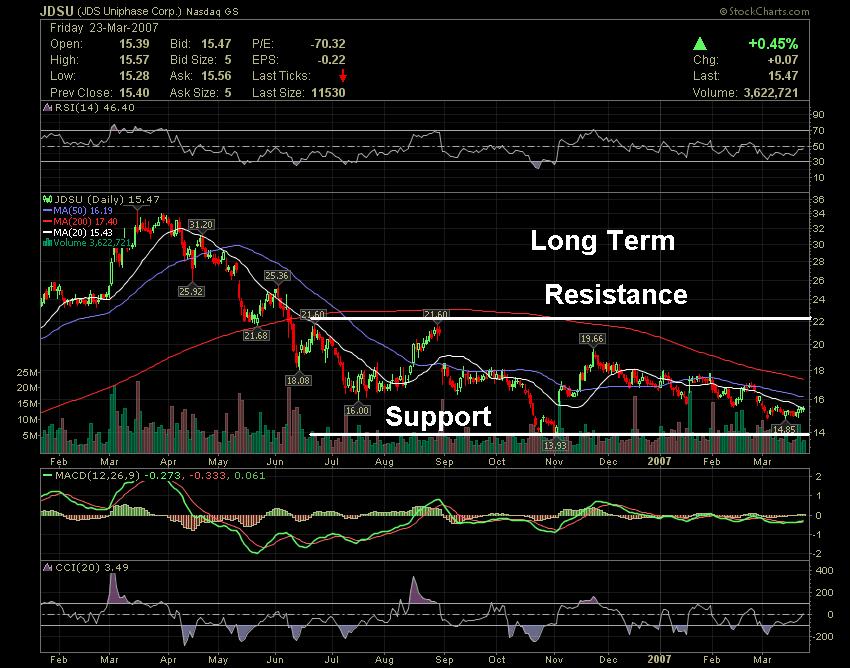Click the 16.00 price callout
The image size is (850, 668).
pyautogui.click(x=357, y=410)
